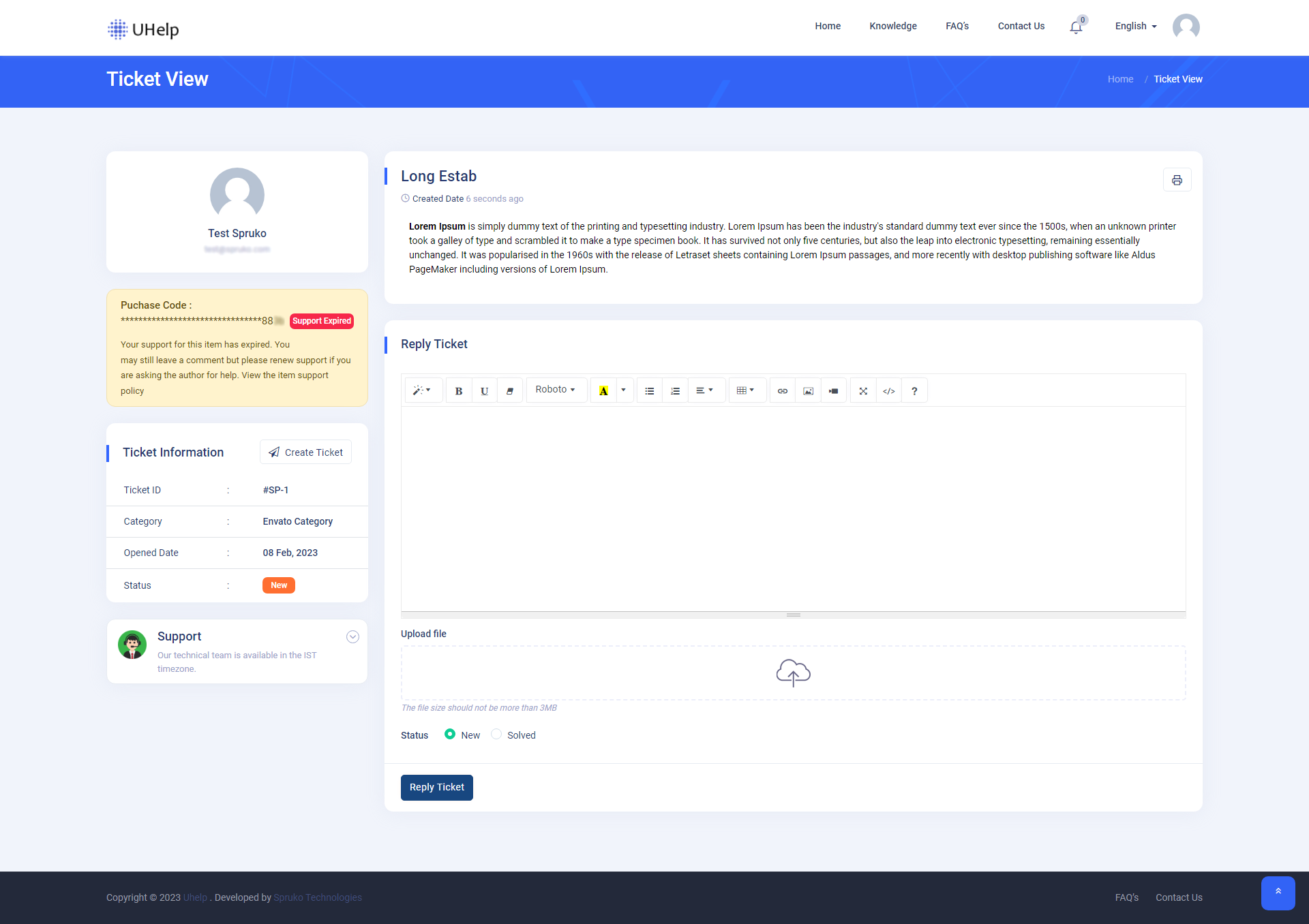Open the Roboto font family dropdown
This screenshot has width=1309, height=924.
pyautogui.click(x=556, y=389)
